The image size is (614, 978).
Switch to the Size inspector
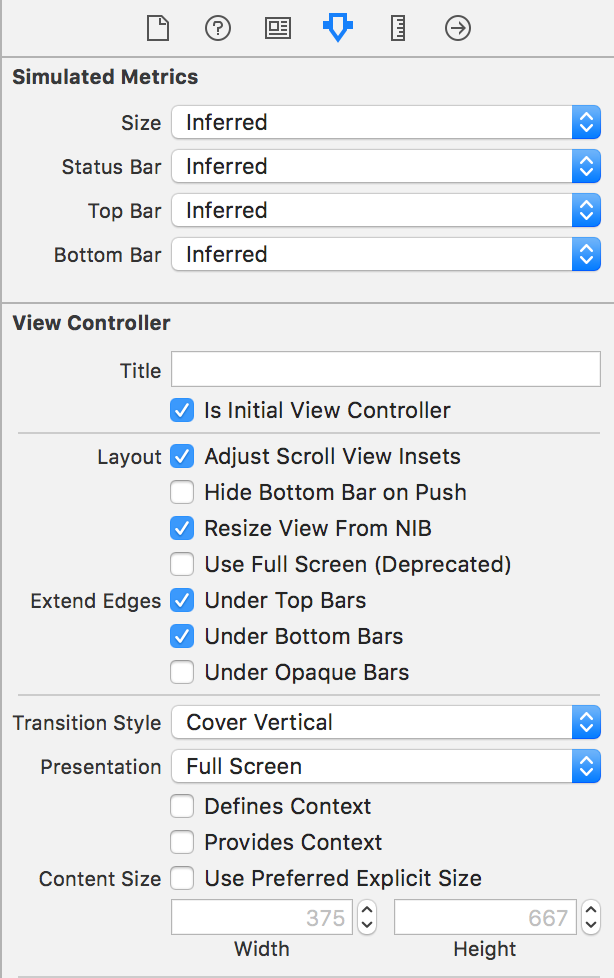click(x=398, y=28)
